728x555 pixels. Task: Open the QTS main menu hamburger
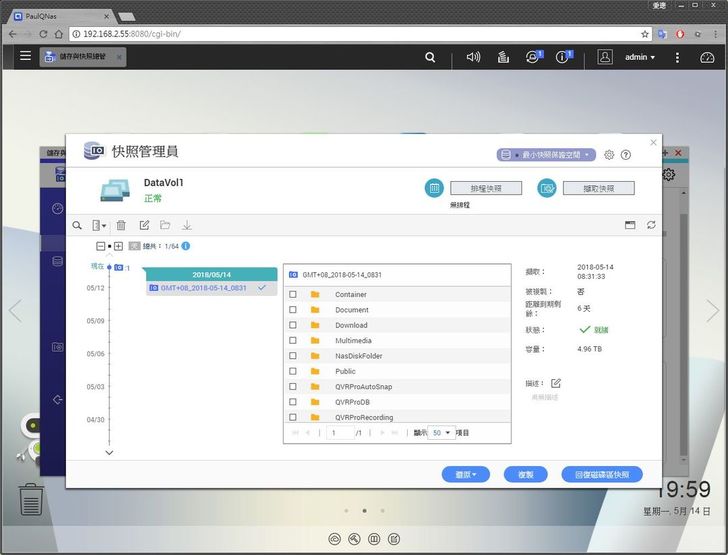pyautogui.click(x=26, y=57)
